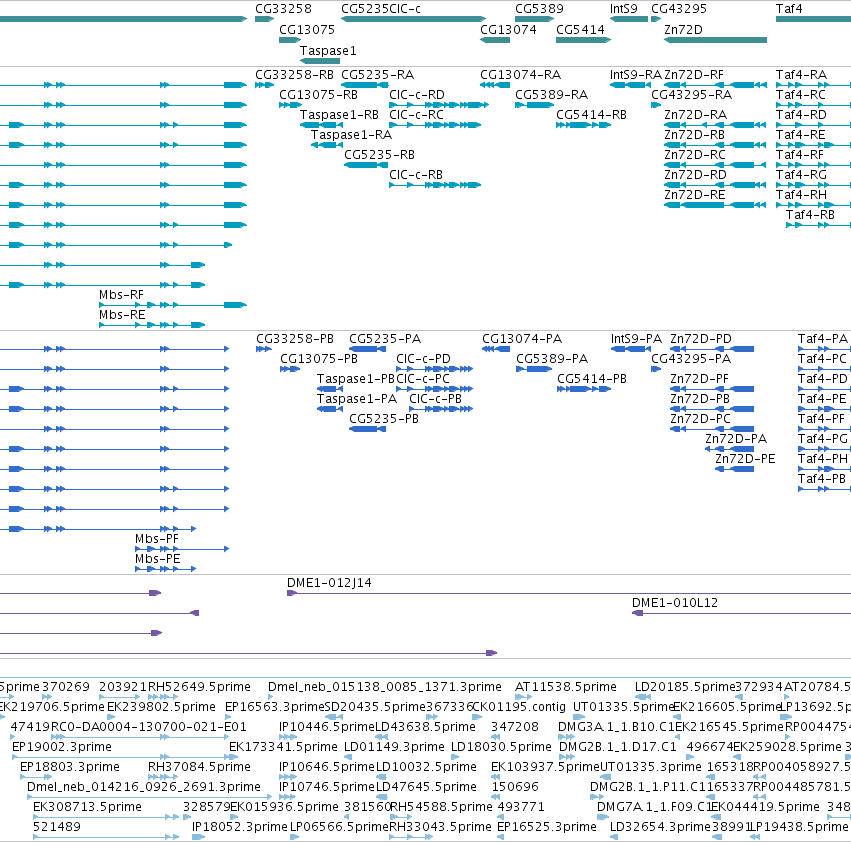The width and height of the screenshot is (851, 842).
Task: Click the CIC-c-RD transcript
Action: [439, 105]
